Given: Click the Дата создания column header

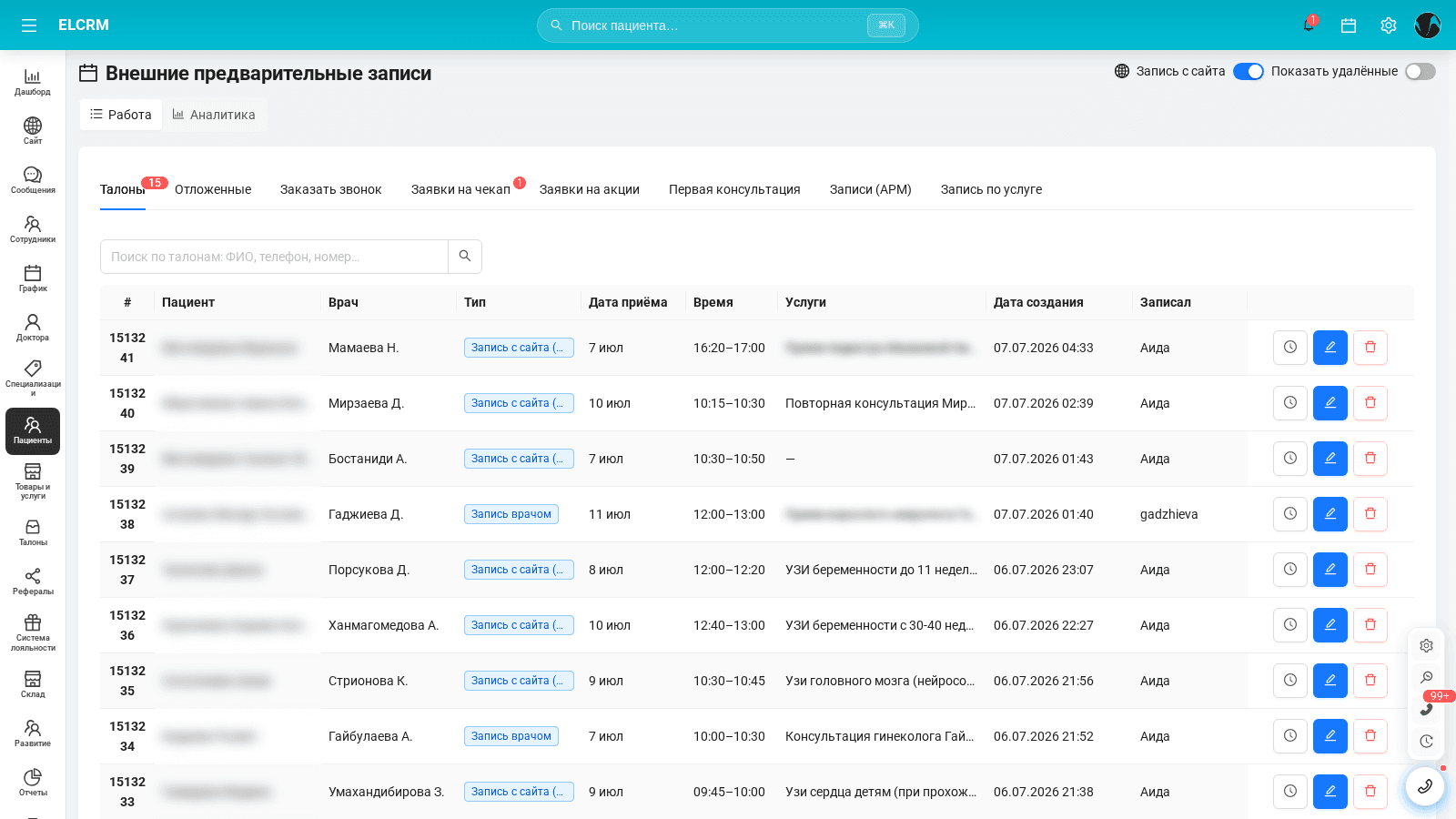Looking at the screenshot, I should (1038, 302).
